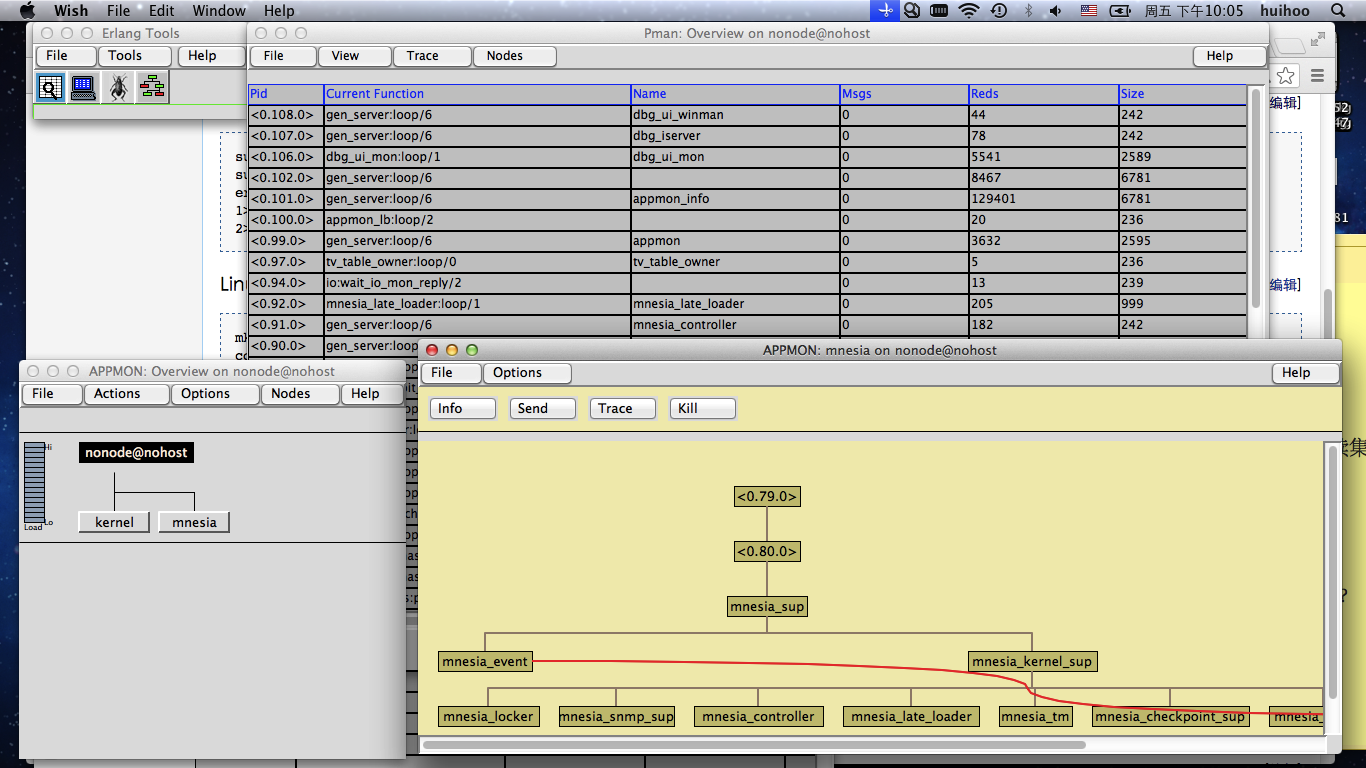Open Spotlight search magnifier icon
The width and height of the screenshot is (1366, 768).
pos(1338,11)
